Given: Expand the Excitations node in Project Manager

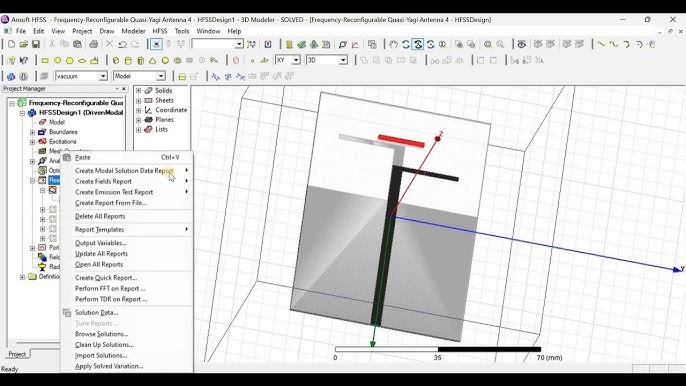Looking at the screenshot, I should point(32,142).
